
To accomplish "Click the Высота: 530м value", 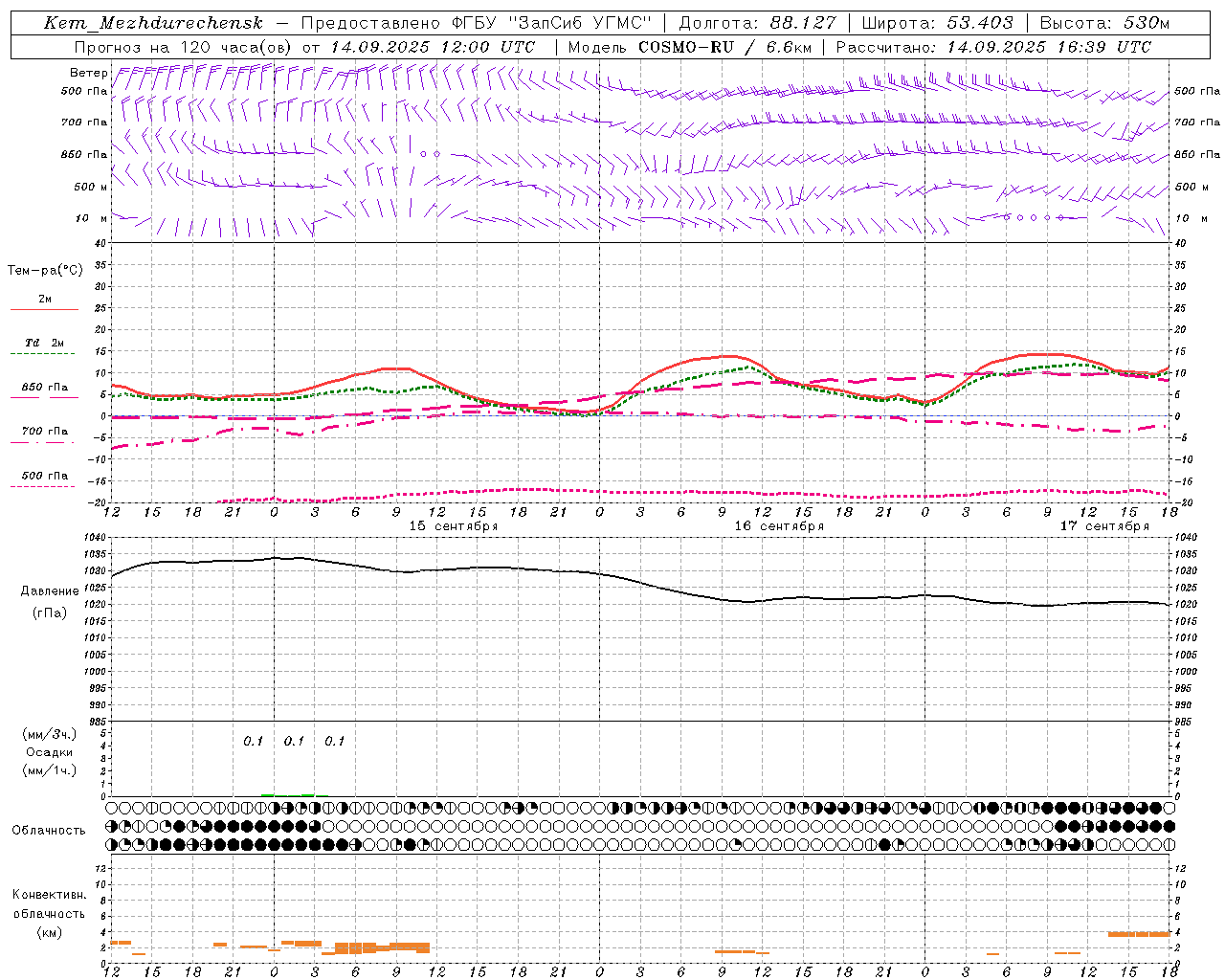I will tap(1104, 23).
